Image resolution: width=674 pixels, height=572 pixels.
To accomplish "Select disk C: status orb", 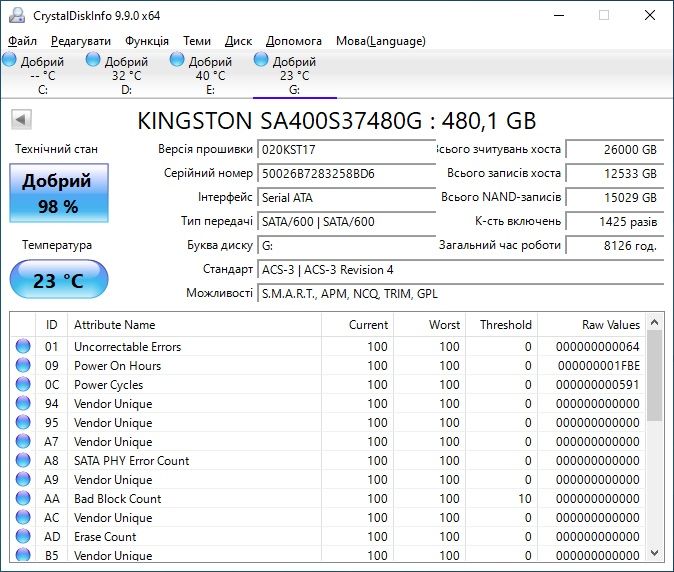I will click(9, 60).
